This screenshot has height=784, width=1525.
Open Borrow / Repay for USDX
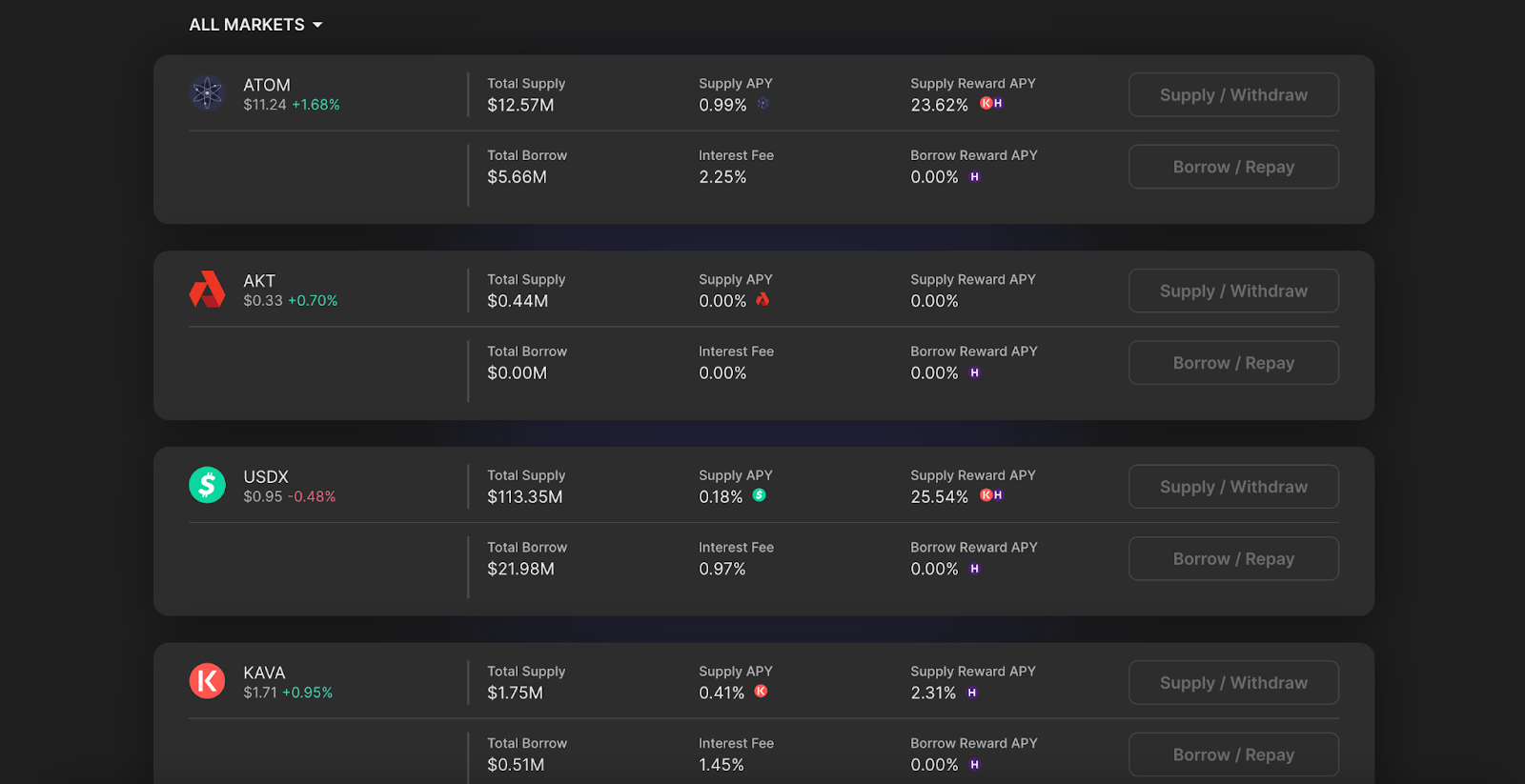click(x=1233, y=558)
